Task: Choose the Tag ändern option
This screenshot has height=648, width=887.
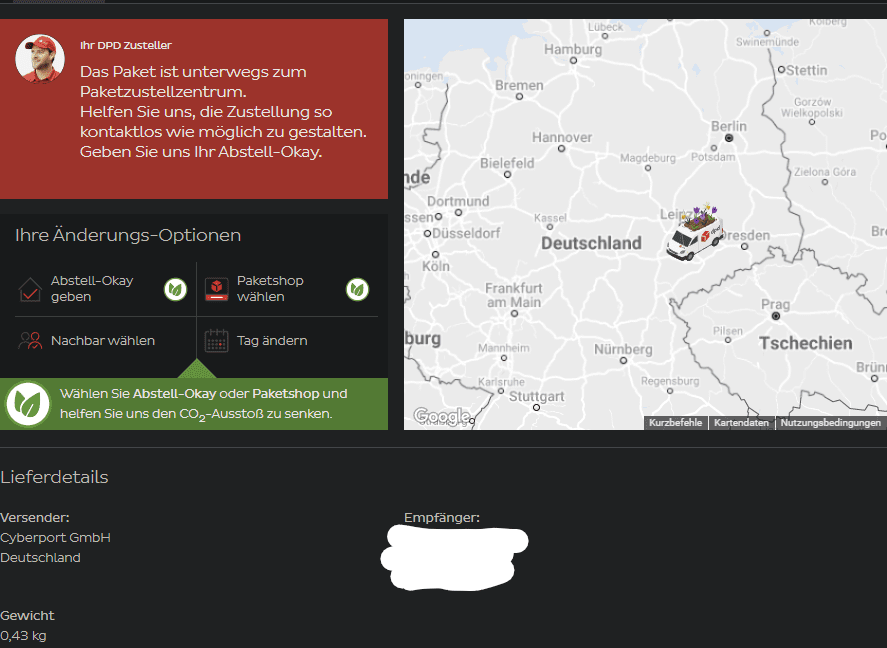Action: (287, 340)
